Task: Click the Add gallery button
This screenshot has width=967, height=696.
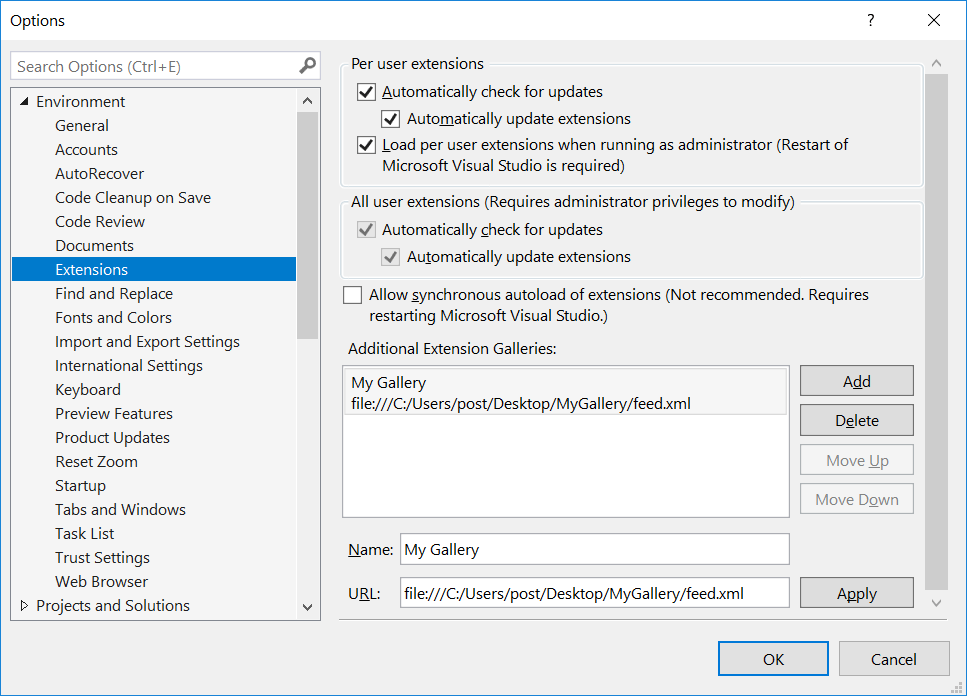Action: pyautogui.click(x=856, y=380)
